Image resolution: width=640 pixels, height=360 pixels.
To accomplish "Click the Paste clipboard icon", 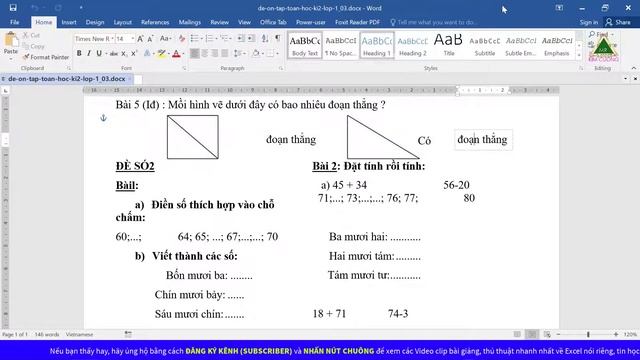I will (x=11, y=40).
